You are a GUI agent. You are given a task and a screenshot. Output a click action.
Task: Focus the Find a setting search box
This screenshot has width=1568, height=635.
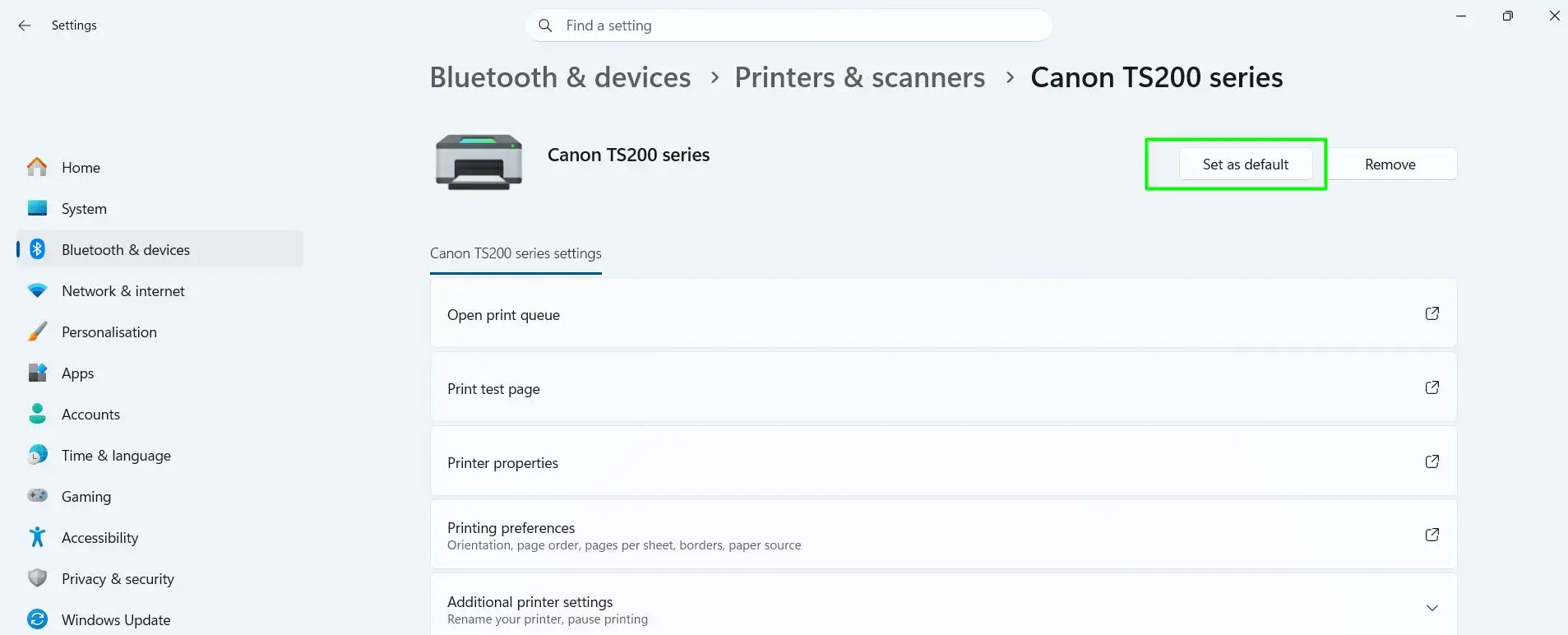pos(789,25)
